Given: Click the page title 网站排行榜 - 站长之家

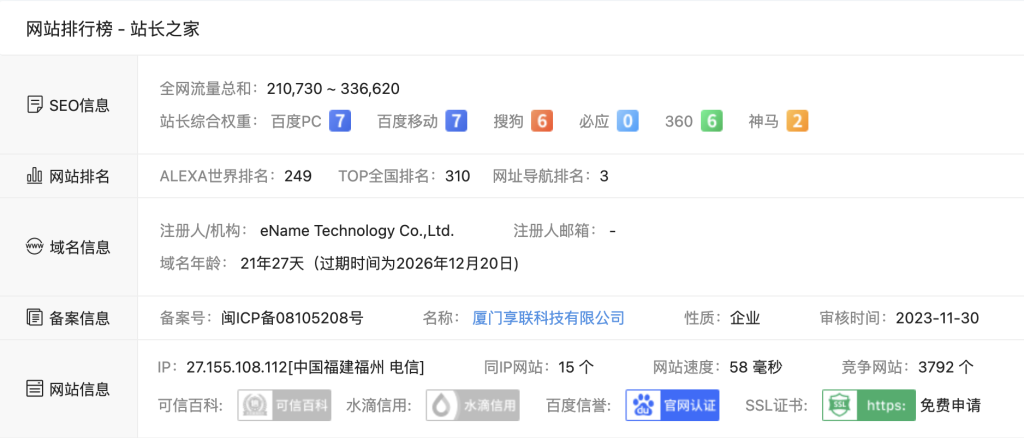Looking at the screenshot, I should coord(112,29).
